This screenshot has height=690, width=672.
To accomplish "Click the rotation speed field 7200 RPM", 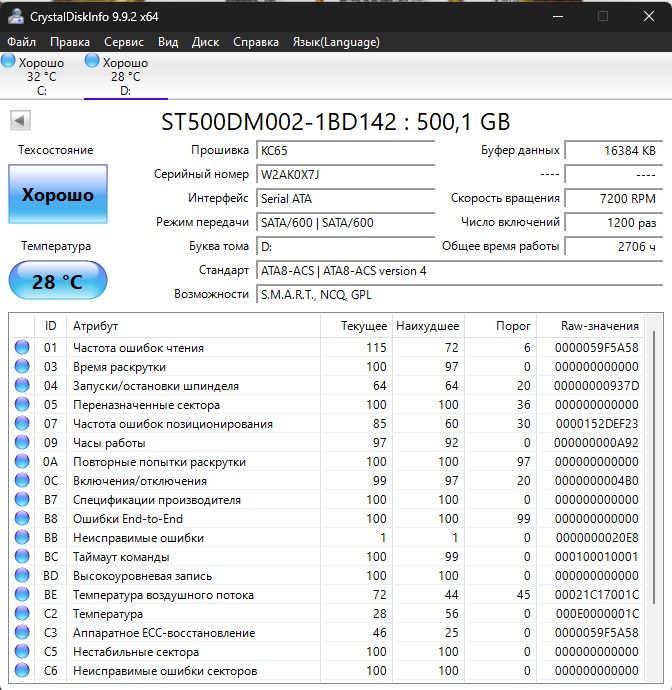I will pyautogui.click(x=613, y=198).
